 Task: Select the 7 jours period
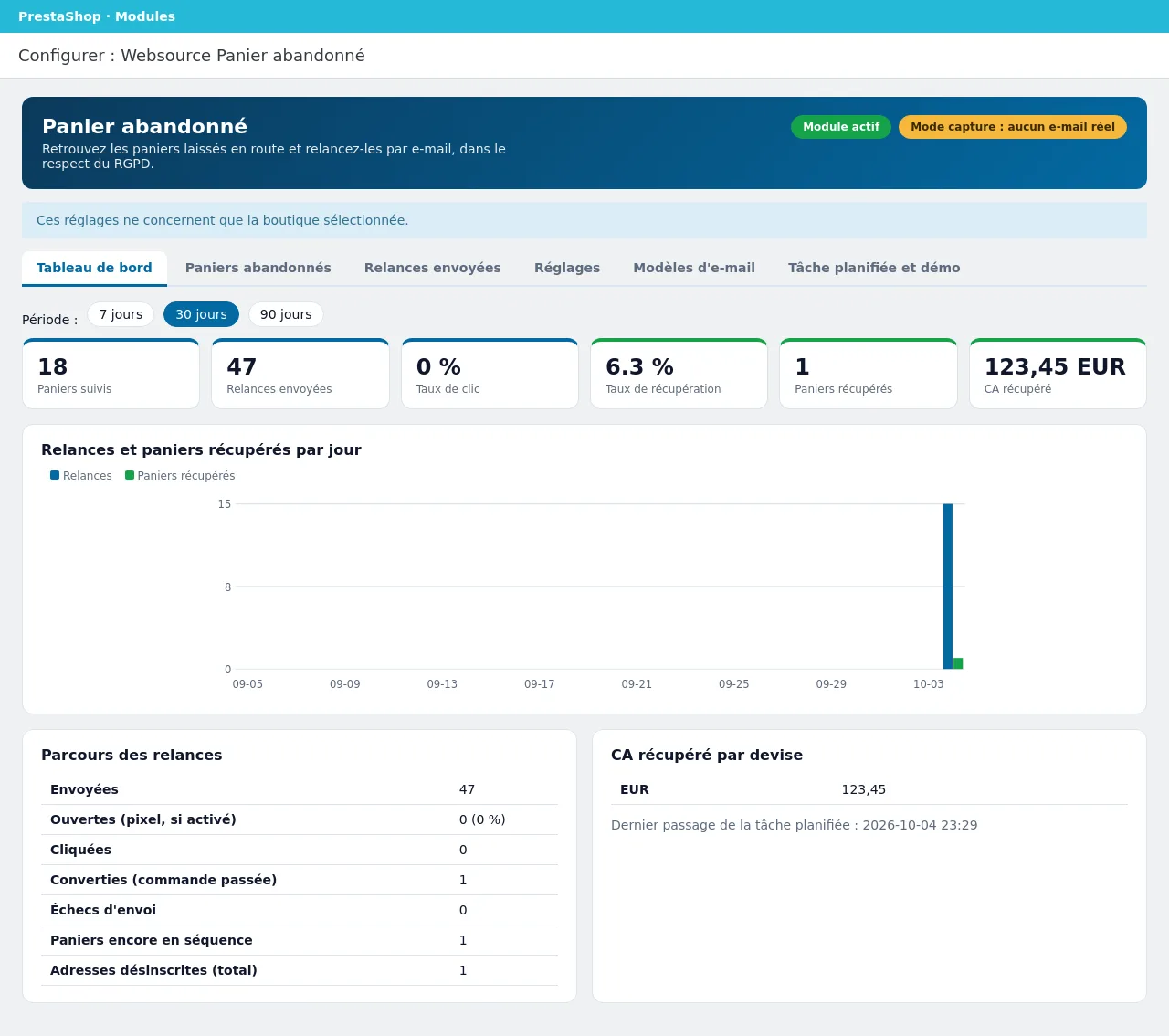[121, 314]
